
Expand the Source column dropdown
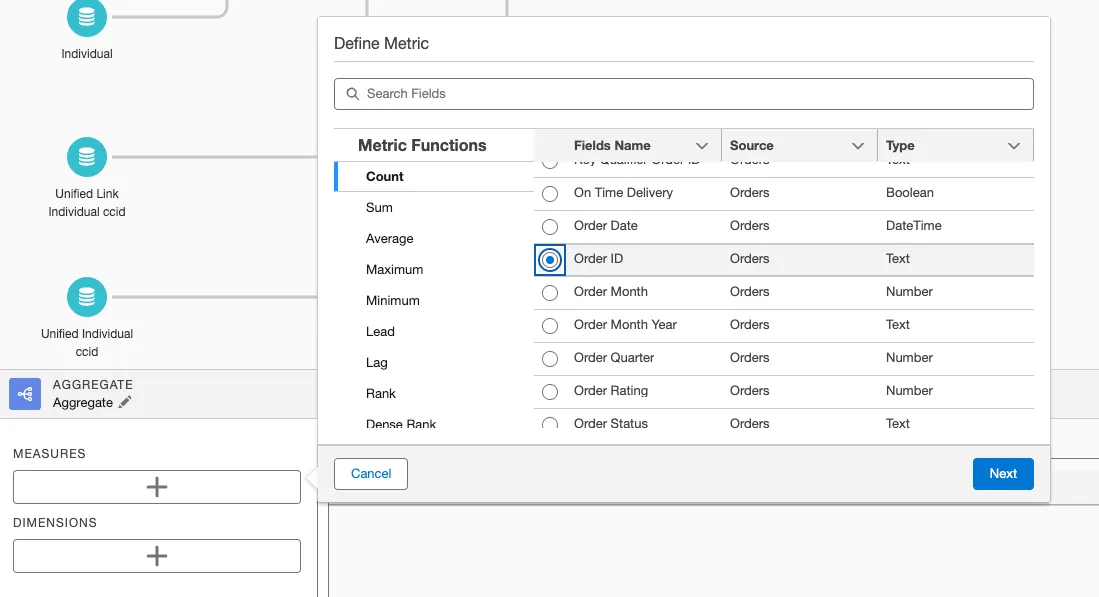tap(857, 146)
